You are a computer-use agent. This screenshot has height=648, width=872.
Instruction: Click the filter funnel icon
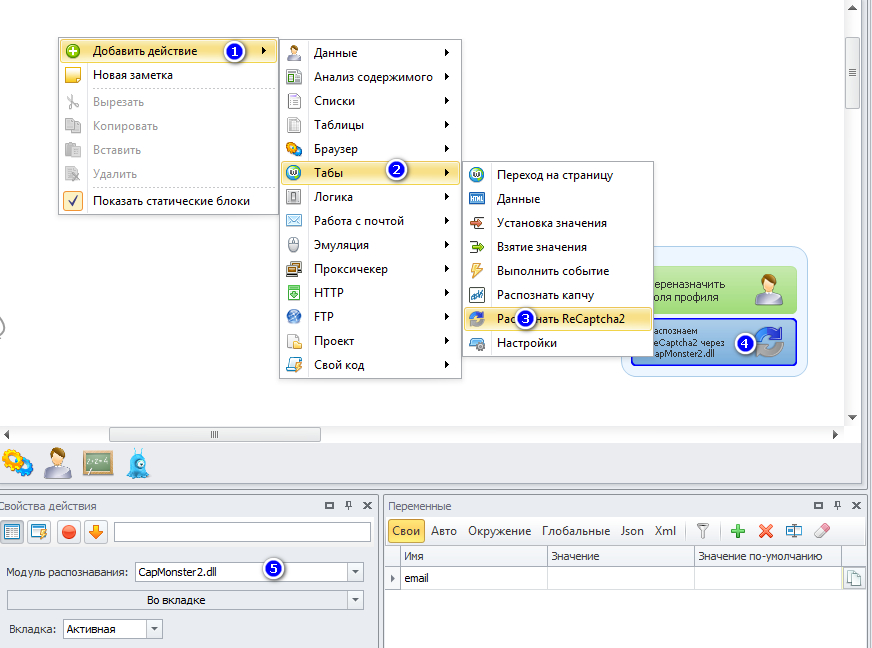tap(703, 531)
